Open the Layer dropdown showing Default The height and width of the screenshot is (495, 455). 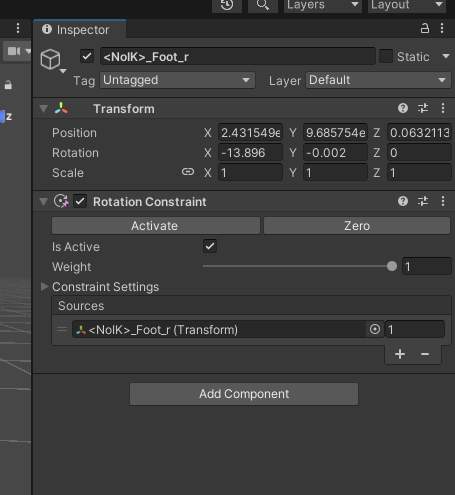point(378,80)
